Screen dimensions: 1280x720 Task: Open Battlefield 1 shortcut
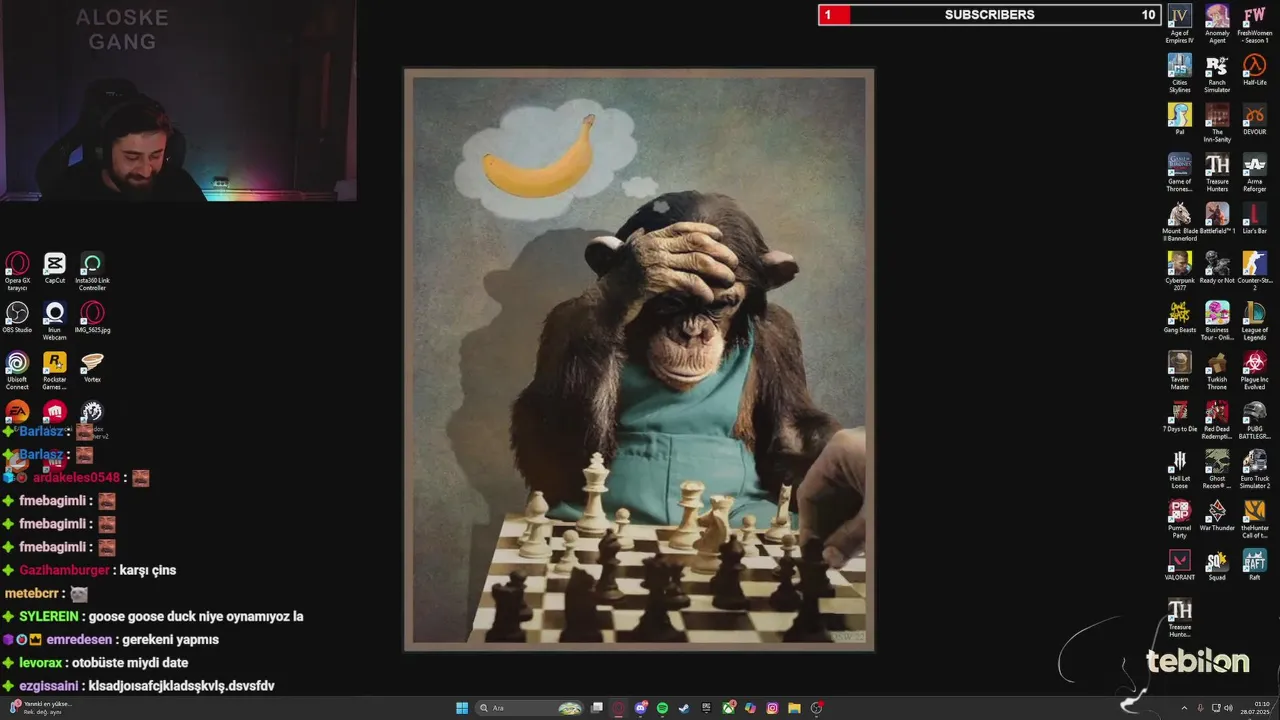point(1217,218)
